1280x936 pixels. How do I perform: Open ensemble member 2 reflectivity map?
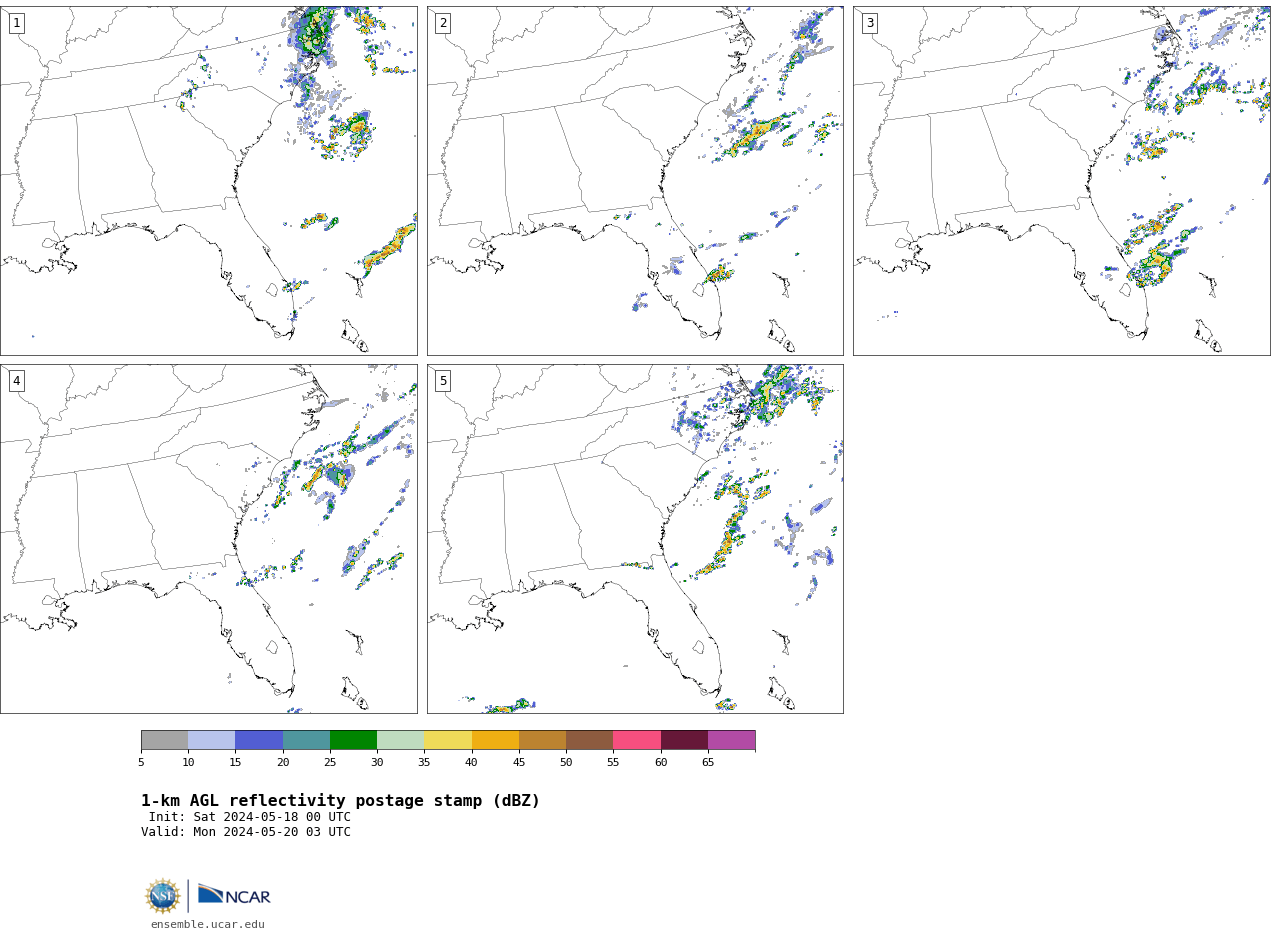[635, 181]
